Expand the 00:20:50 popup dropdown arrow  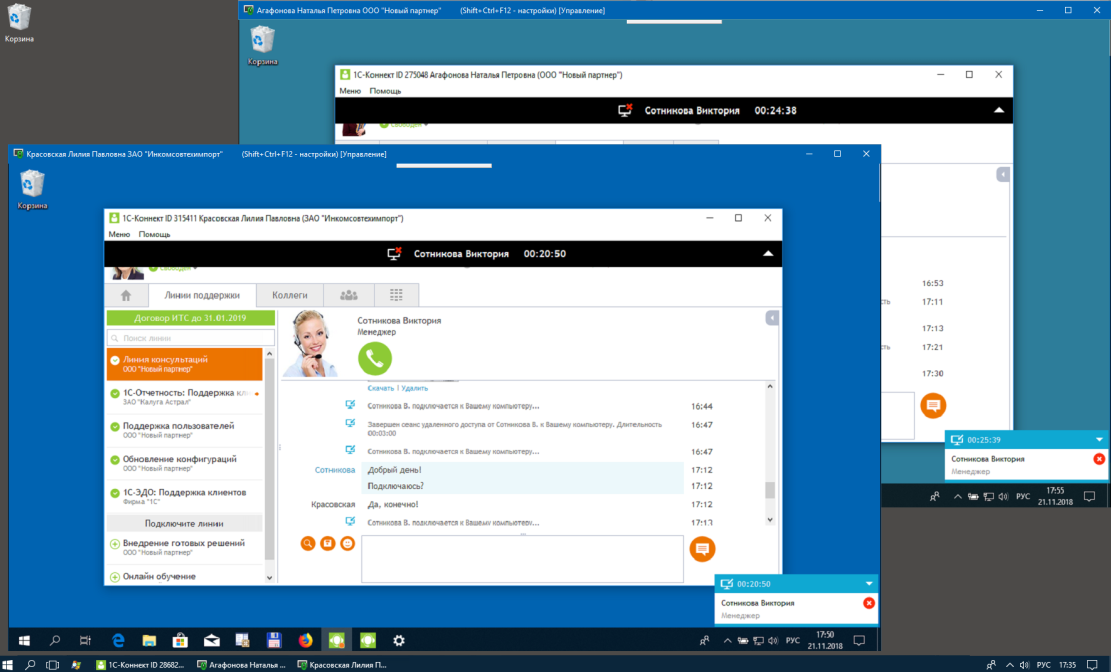tap(869, 583)
